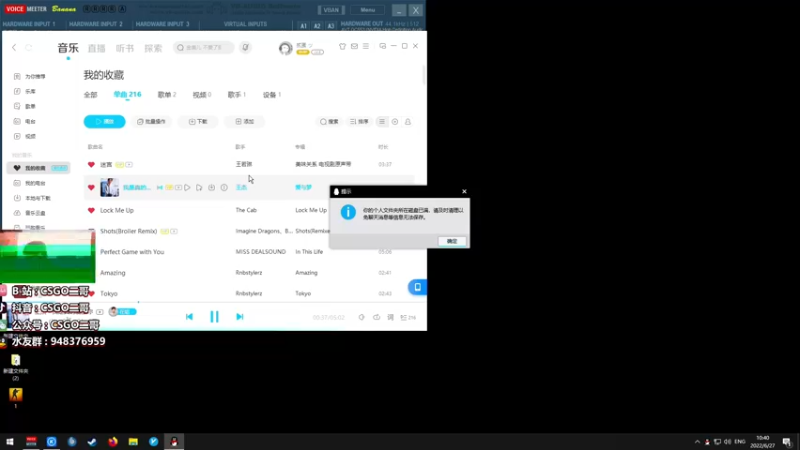800x450 pixels.
Task: Select the 歌单 2 favorites tab
Action: click(x=167, y=95)
